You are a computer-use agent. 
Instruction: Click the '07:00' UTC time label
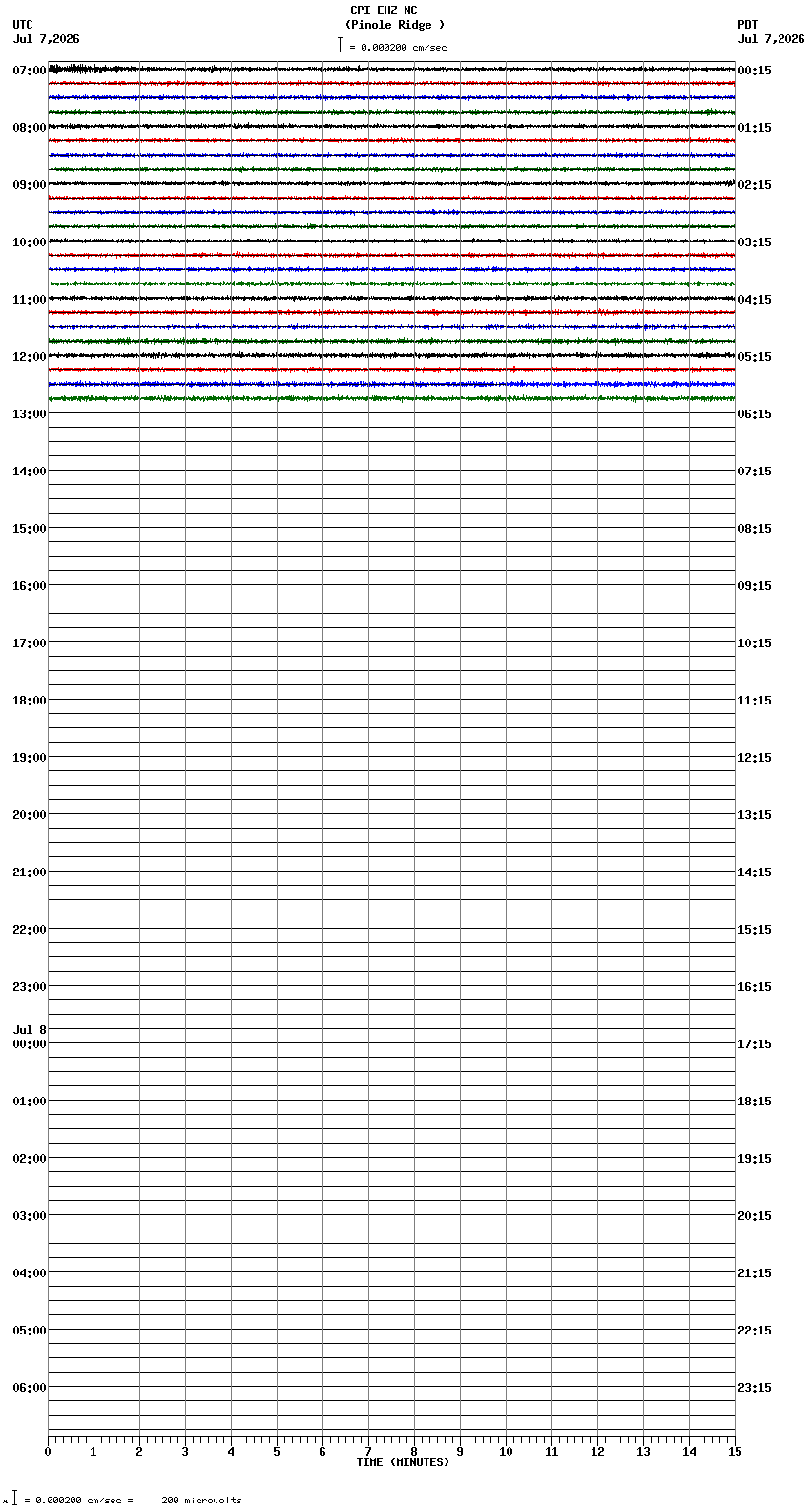[30, 71]
